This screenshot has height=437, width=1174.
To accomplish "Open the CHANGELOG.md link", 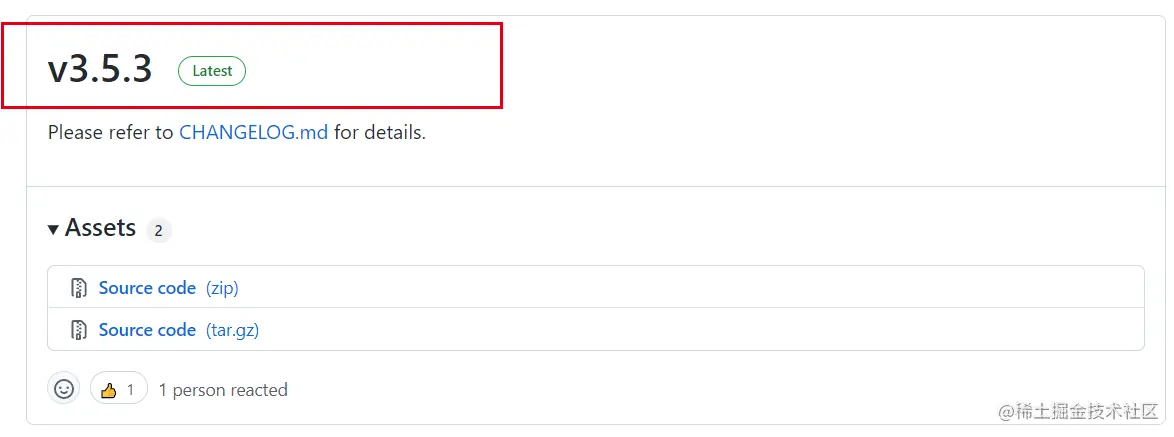I will coord(253,132).
